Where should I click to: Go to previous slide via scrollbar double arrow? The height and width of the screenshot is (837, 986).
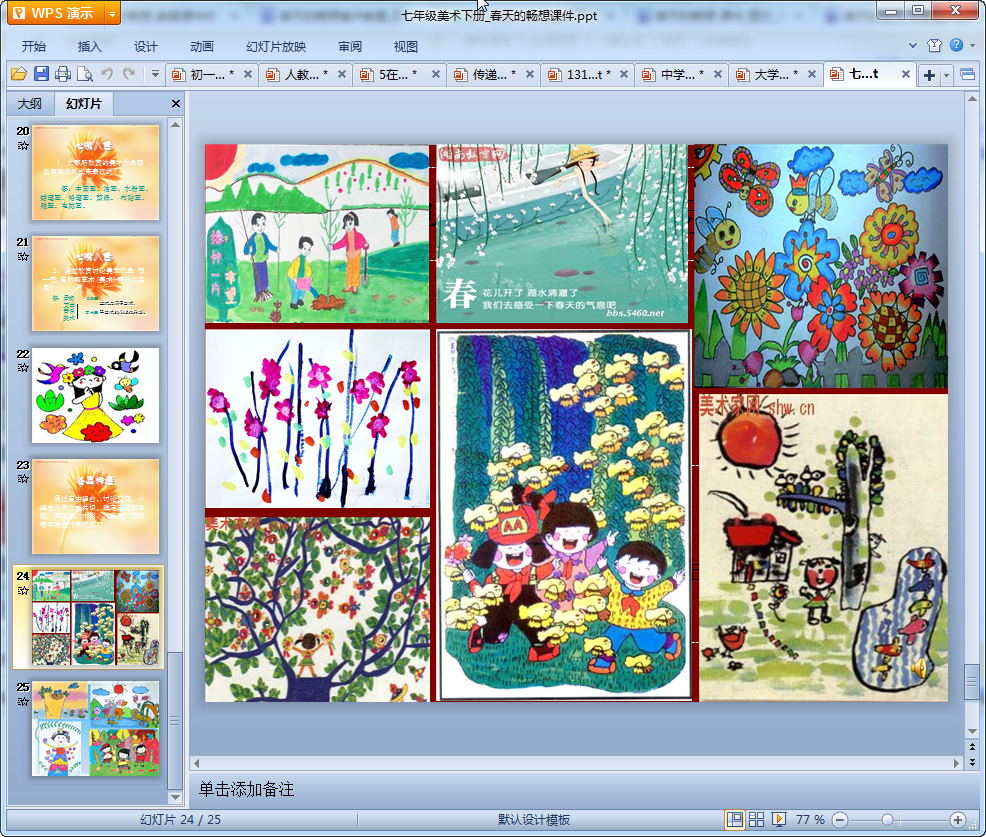[x=972, y=746]
